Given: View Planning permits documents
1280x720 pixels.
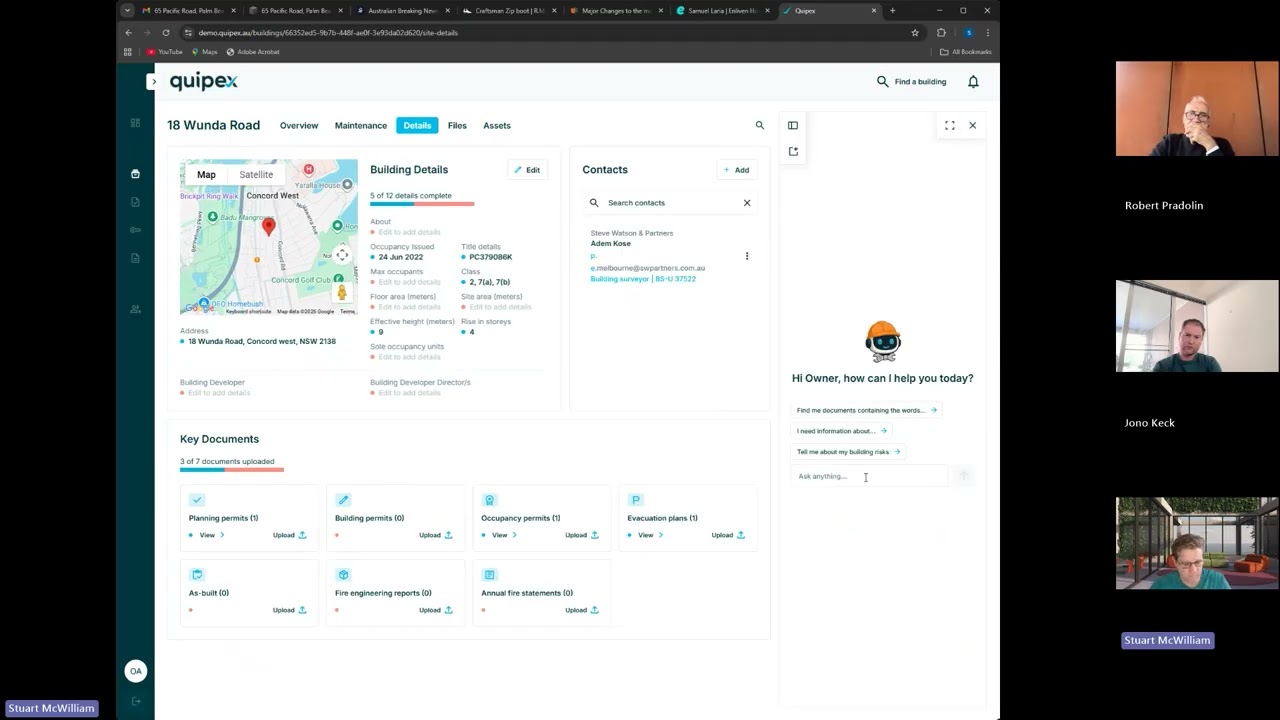Looking at the screenshot, I should [211, 535].
